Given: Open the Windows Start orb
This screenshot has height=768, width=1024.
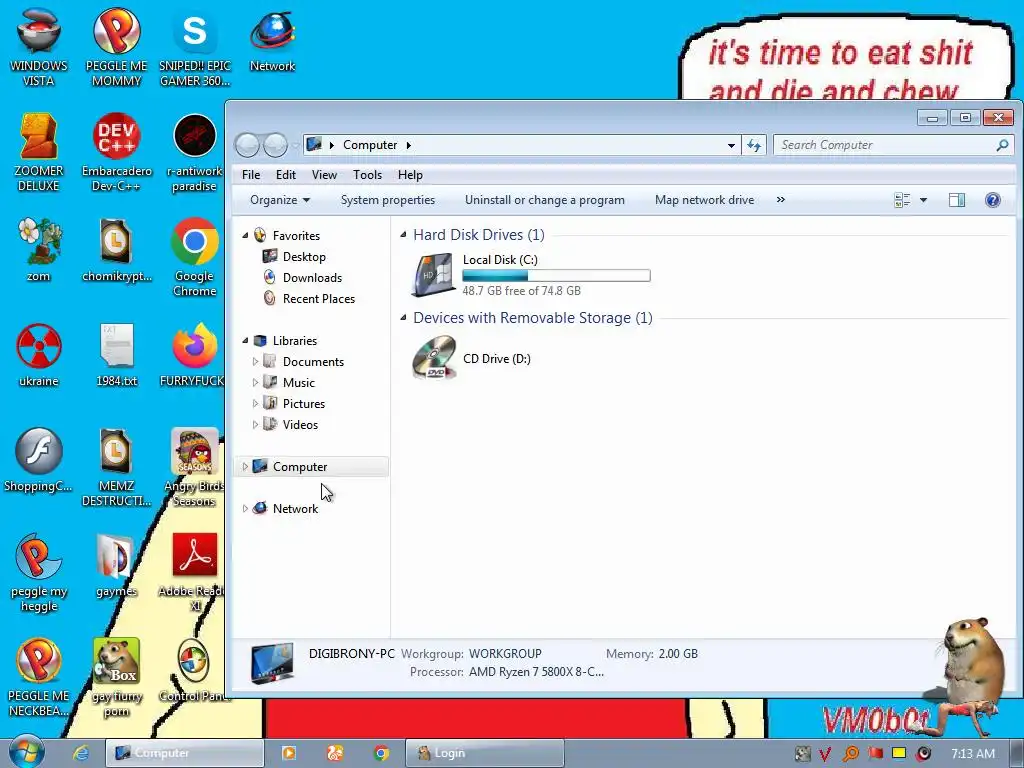Looking at the screenshot, I should 26,752.
